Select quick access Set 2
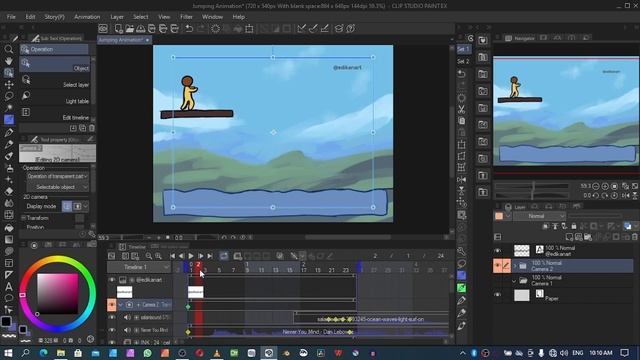The width and height of the screenshot is (640, 360). pos(463,61)
